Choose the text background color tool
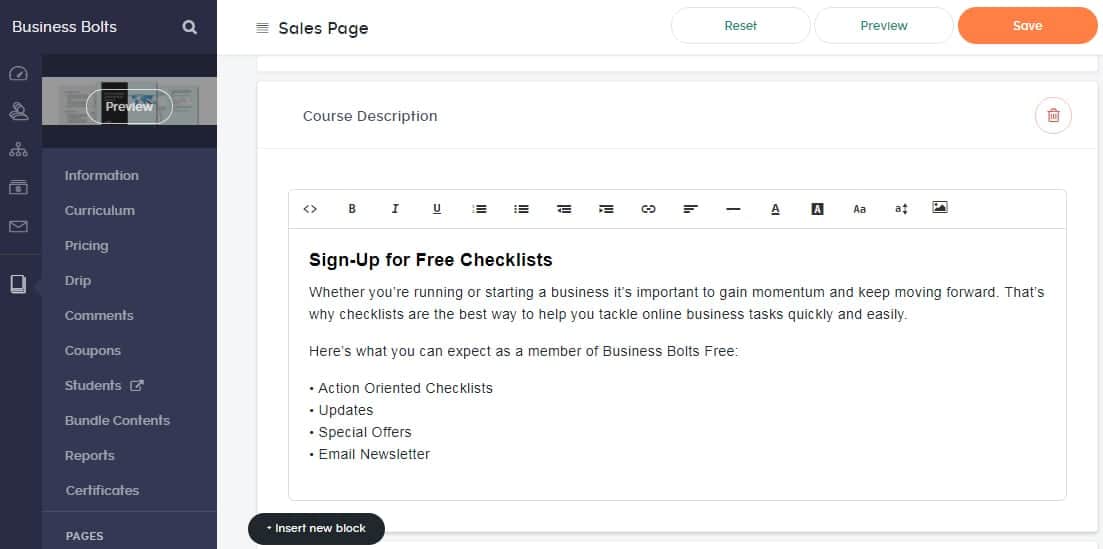Screen dimensions: 1103x549 point(817,209)
